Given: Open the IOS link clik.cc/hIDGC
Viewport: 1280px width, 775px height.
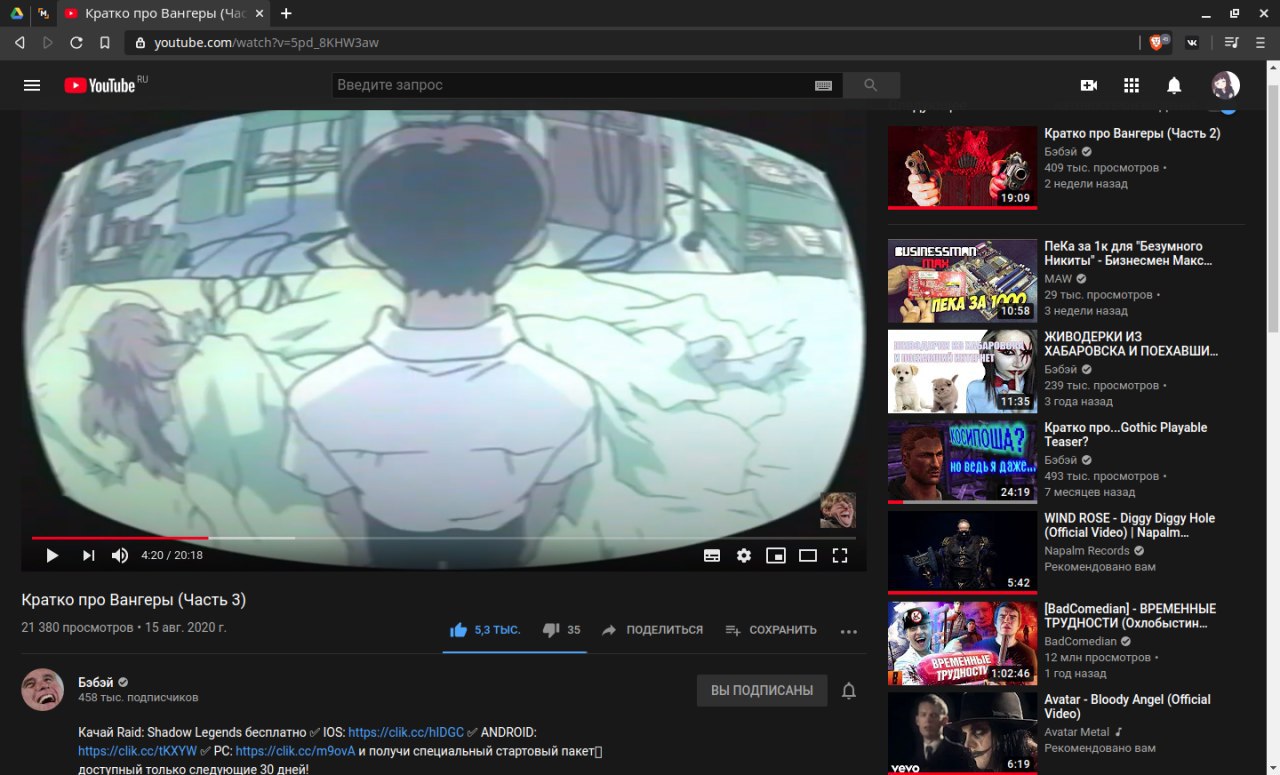Looking at the screenshot, I should coord(406,732).
